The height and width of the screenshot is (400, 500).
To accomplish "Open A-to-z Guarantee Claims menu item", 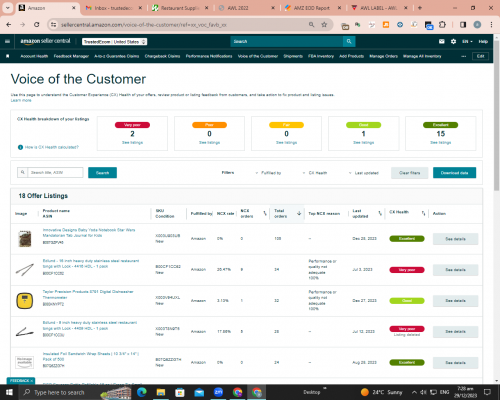I will pos(117,56).
